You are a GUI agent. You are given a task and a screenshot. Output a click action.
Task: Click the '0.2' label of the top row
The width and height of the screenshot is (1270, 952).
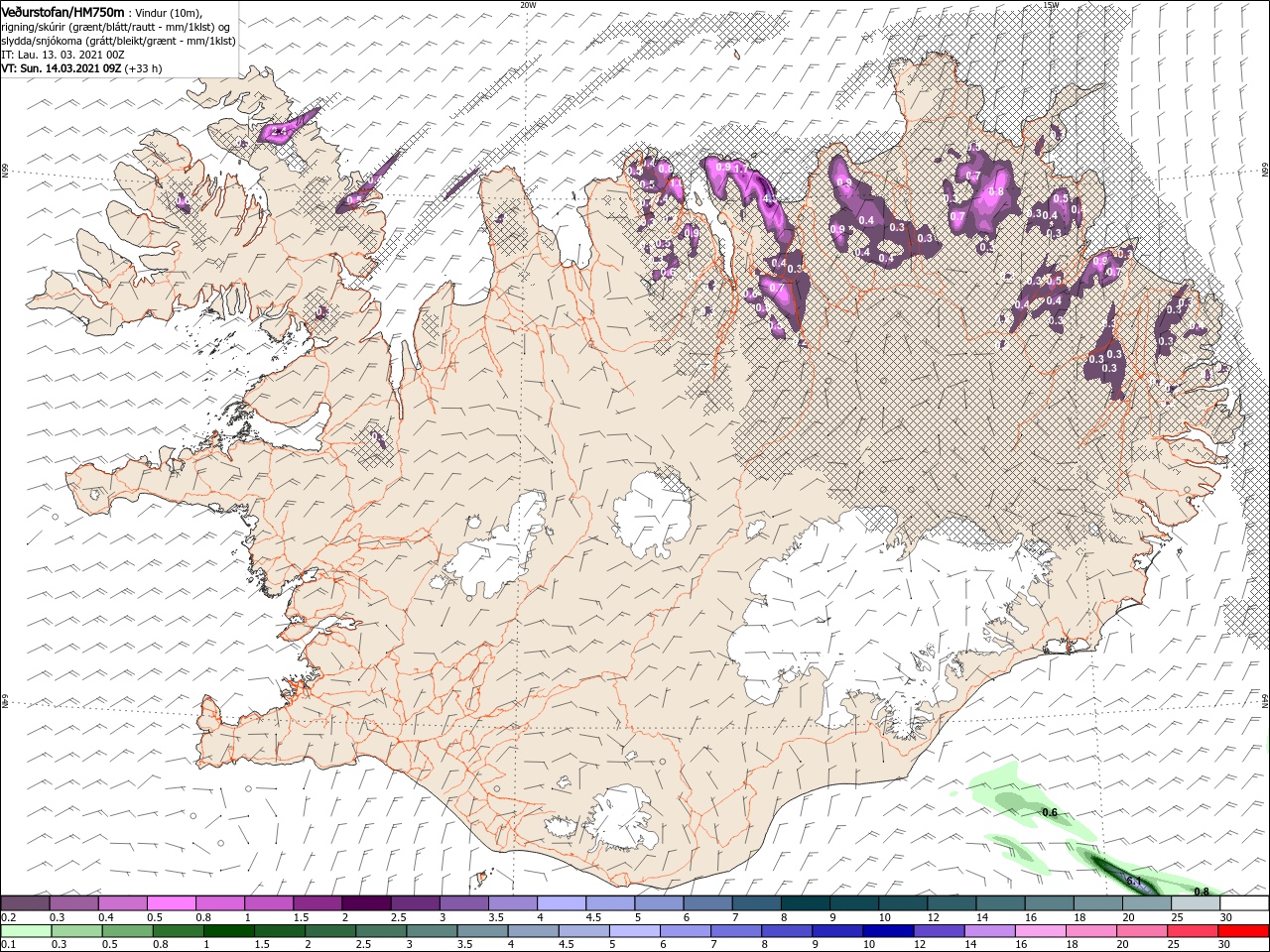pos(9,917)
